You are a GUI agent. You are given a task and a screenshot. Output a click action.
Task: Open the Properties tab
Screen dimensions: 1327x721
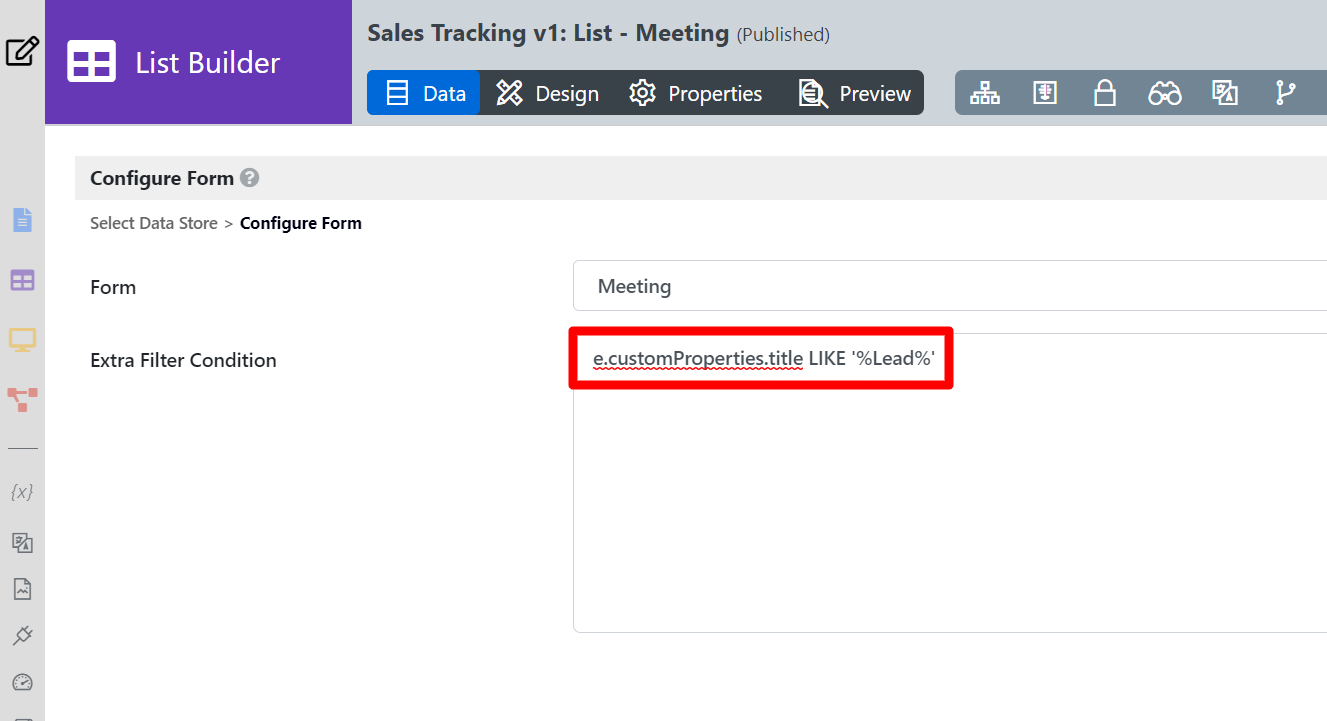(x=695, y=93)
